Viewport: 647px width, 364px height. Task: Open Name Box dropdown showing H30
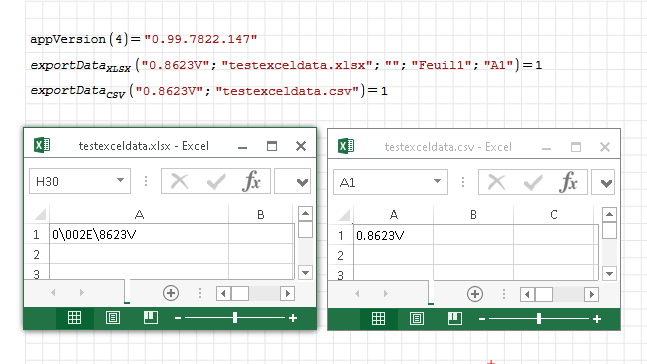(x=120, y=180)
